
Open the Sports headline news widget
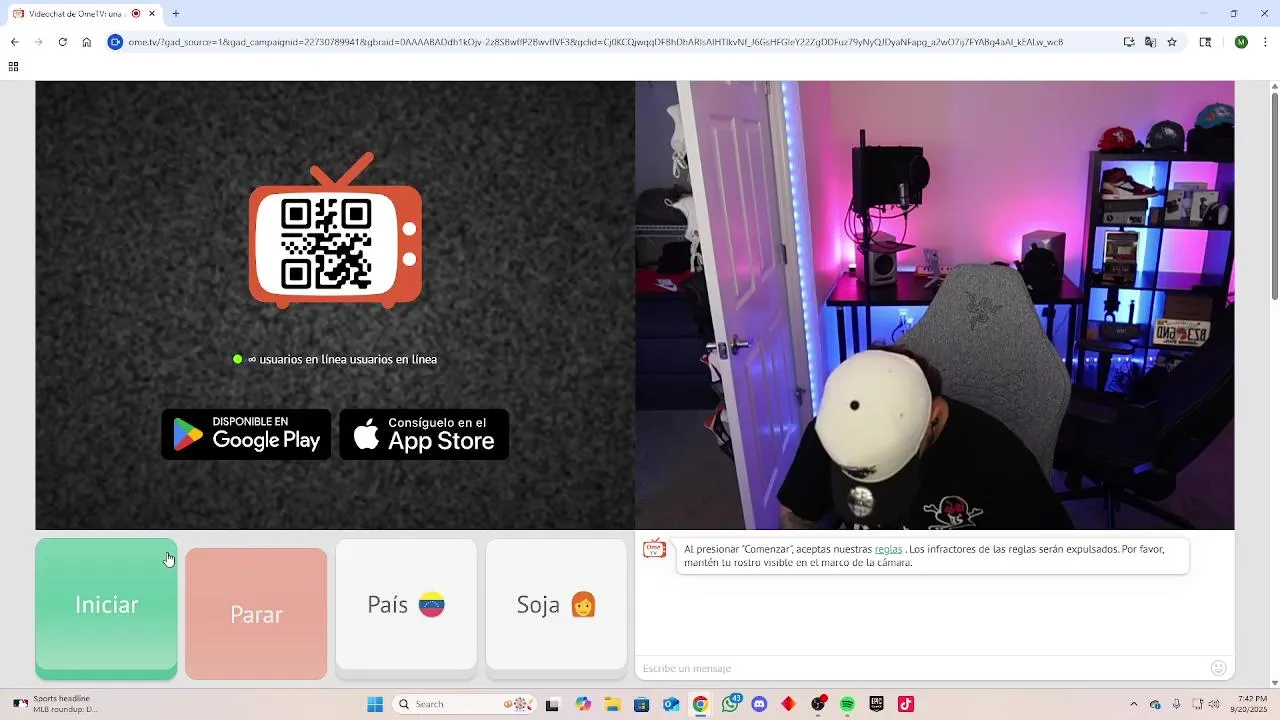[x=56, y=704]
